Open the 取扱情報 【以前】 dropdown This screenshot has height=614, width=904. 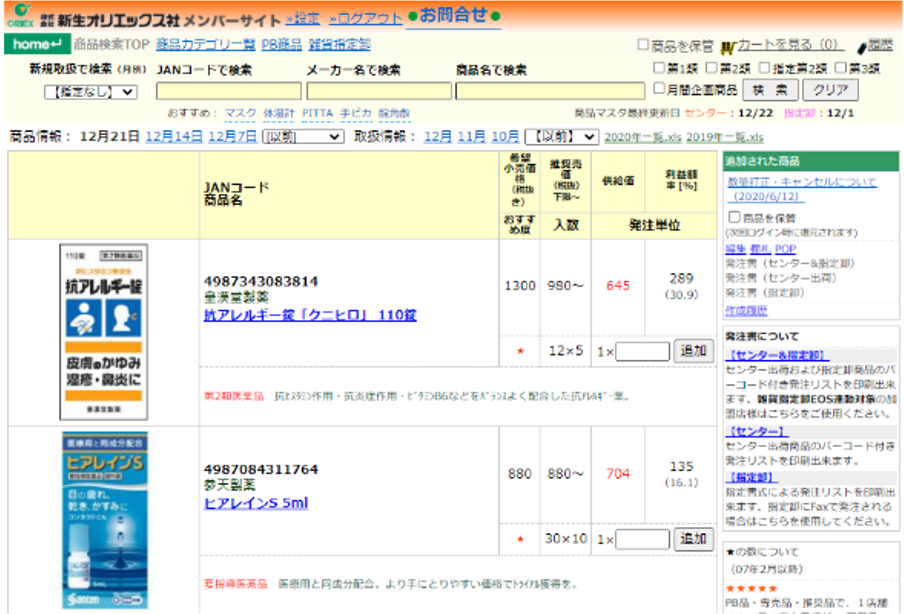561,137
